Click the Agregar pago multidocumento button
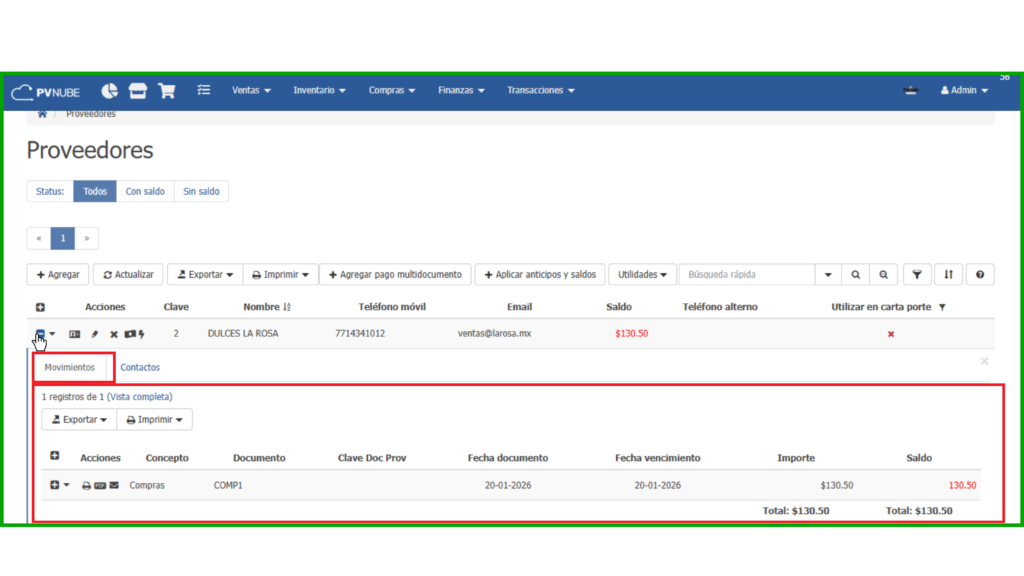This screenshot has width=1024, height=576. click(395, 274)
